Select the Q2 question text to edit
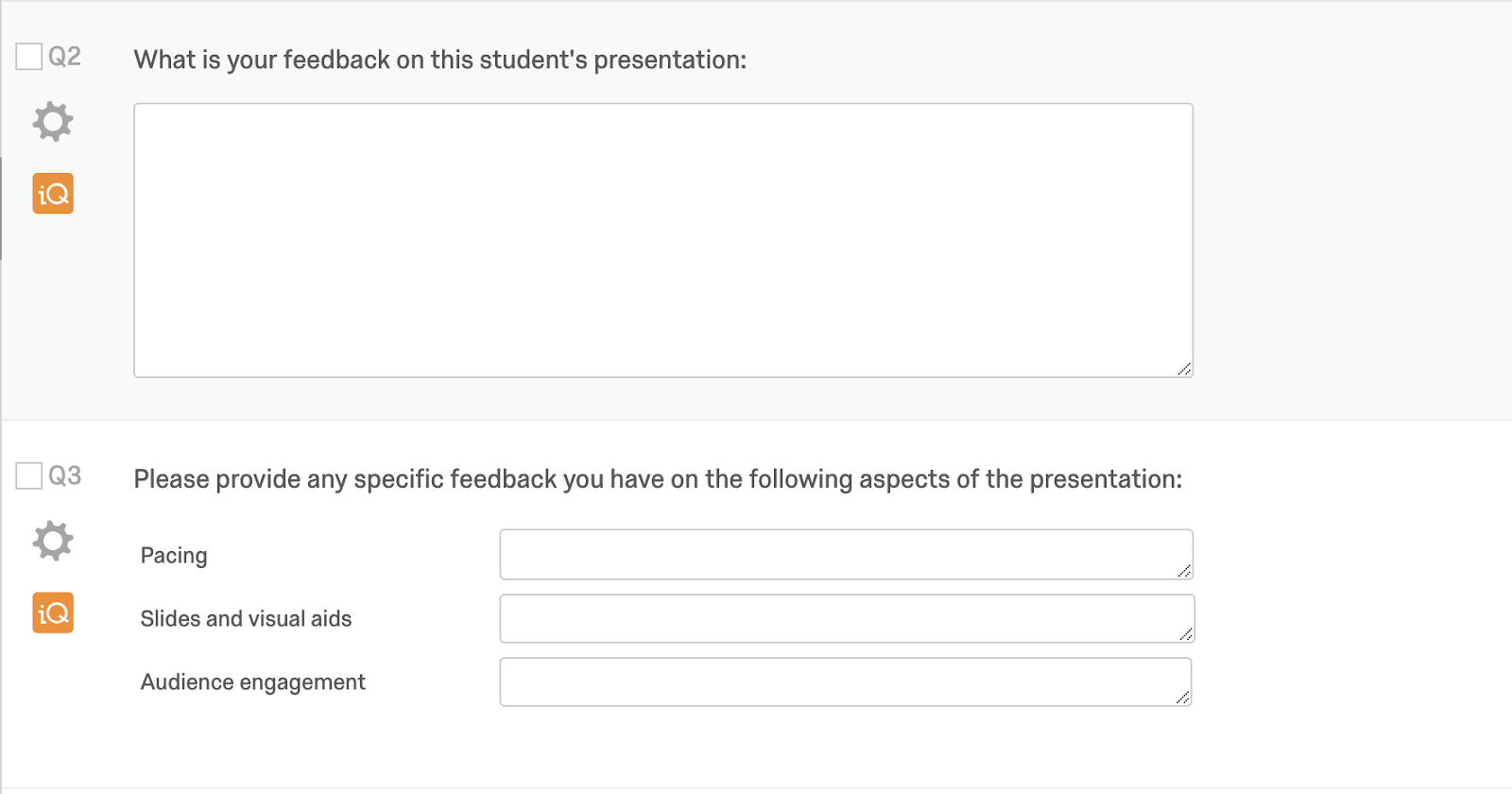This screenshot has width=1512, height=794. [x=439, y=60]
